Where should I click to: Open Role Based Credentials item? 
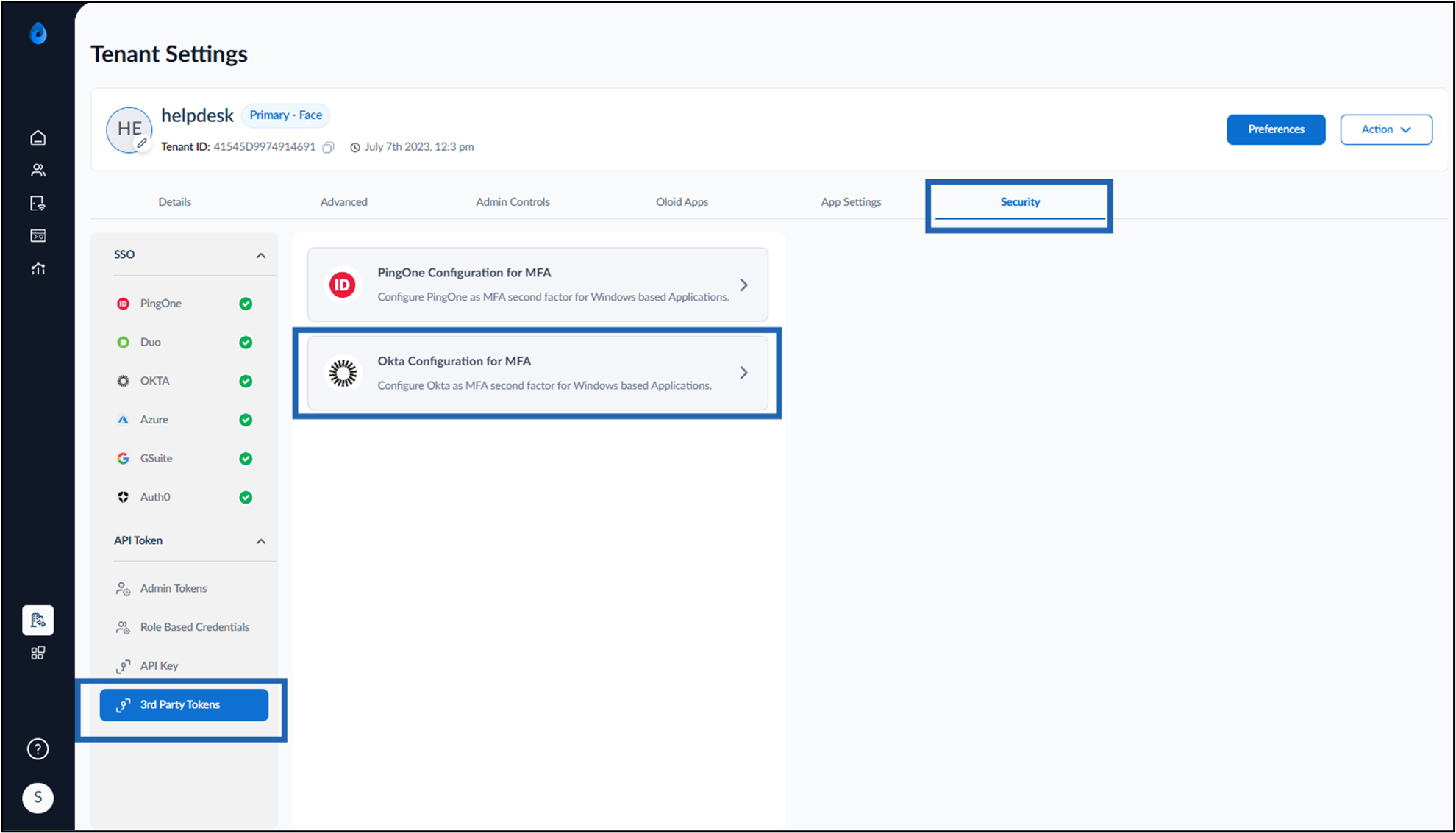coord(183,627)
